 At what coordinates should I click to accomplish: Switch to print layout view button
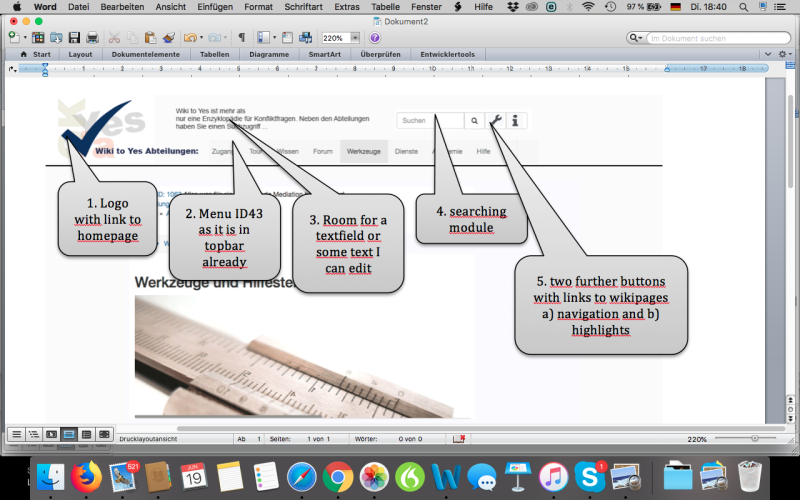pos(68,434)
